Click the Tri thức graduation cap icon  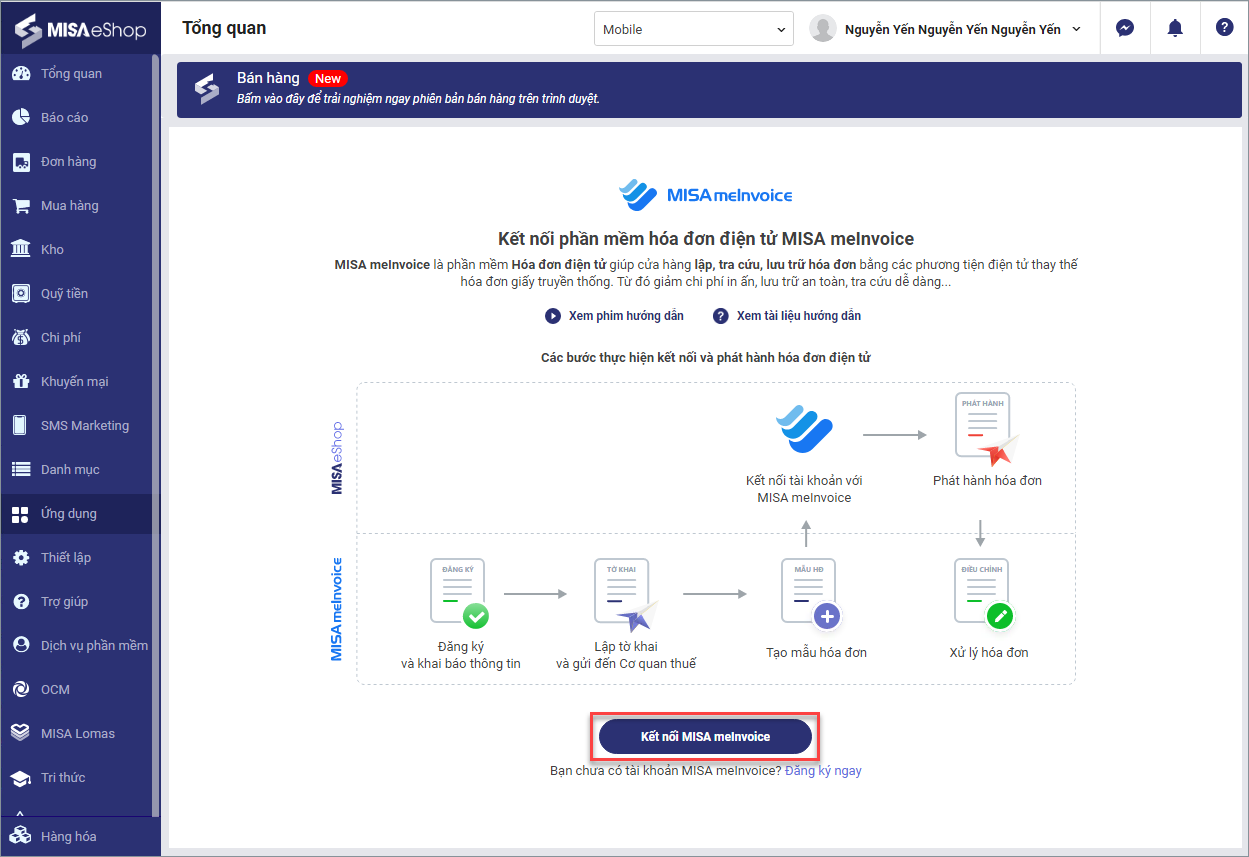click(x=20, y=778)
